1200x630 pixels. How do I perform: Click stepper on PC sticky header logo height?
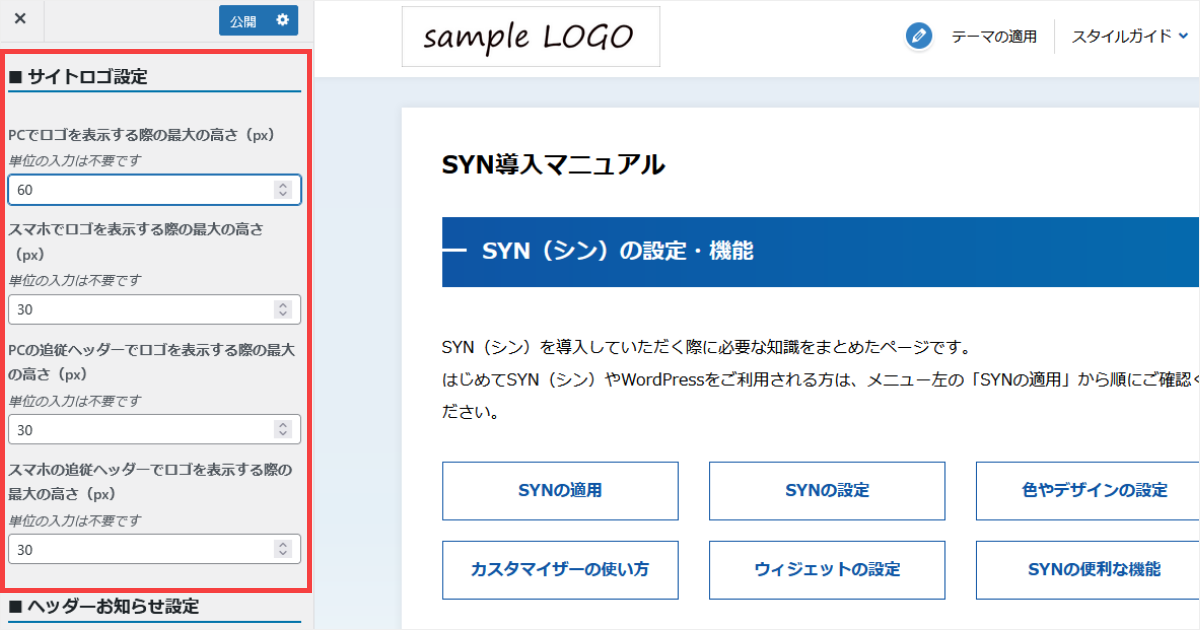283,430
